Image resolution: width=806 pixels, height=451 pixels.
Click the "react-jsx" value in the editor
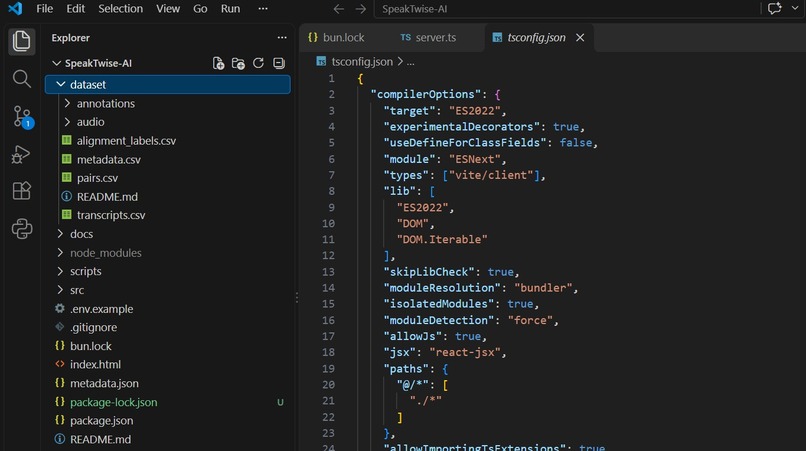coord(465,352)
